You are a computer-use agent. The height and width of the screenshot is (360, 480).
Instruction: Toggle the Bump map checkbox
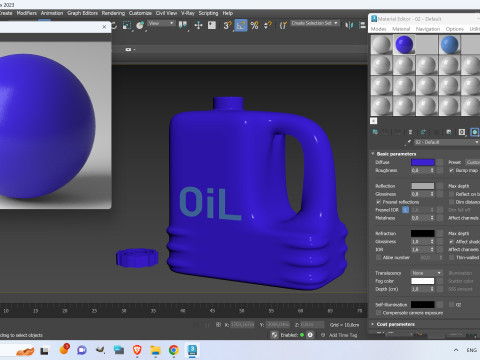pyautogui.click(x=451, y=170)
